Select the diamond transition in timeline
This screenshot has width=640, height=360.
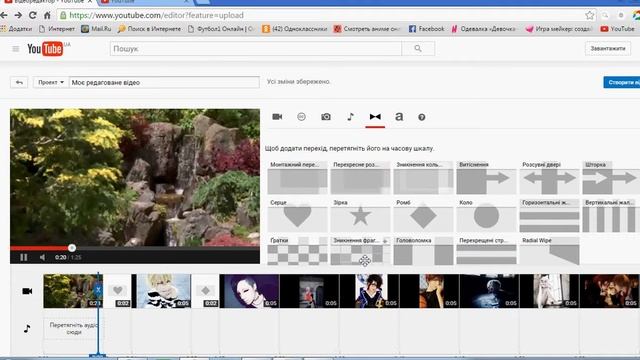tap(205, 291)
